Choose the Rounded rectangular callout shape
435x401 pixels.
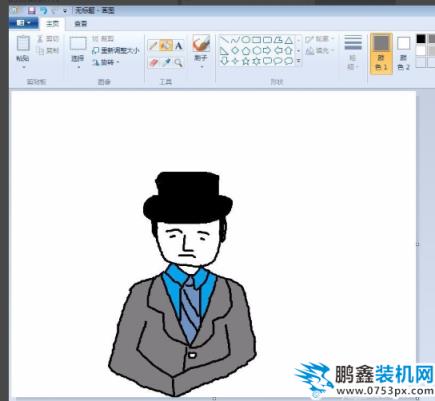(267, 61)
